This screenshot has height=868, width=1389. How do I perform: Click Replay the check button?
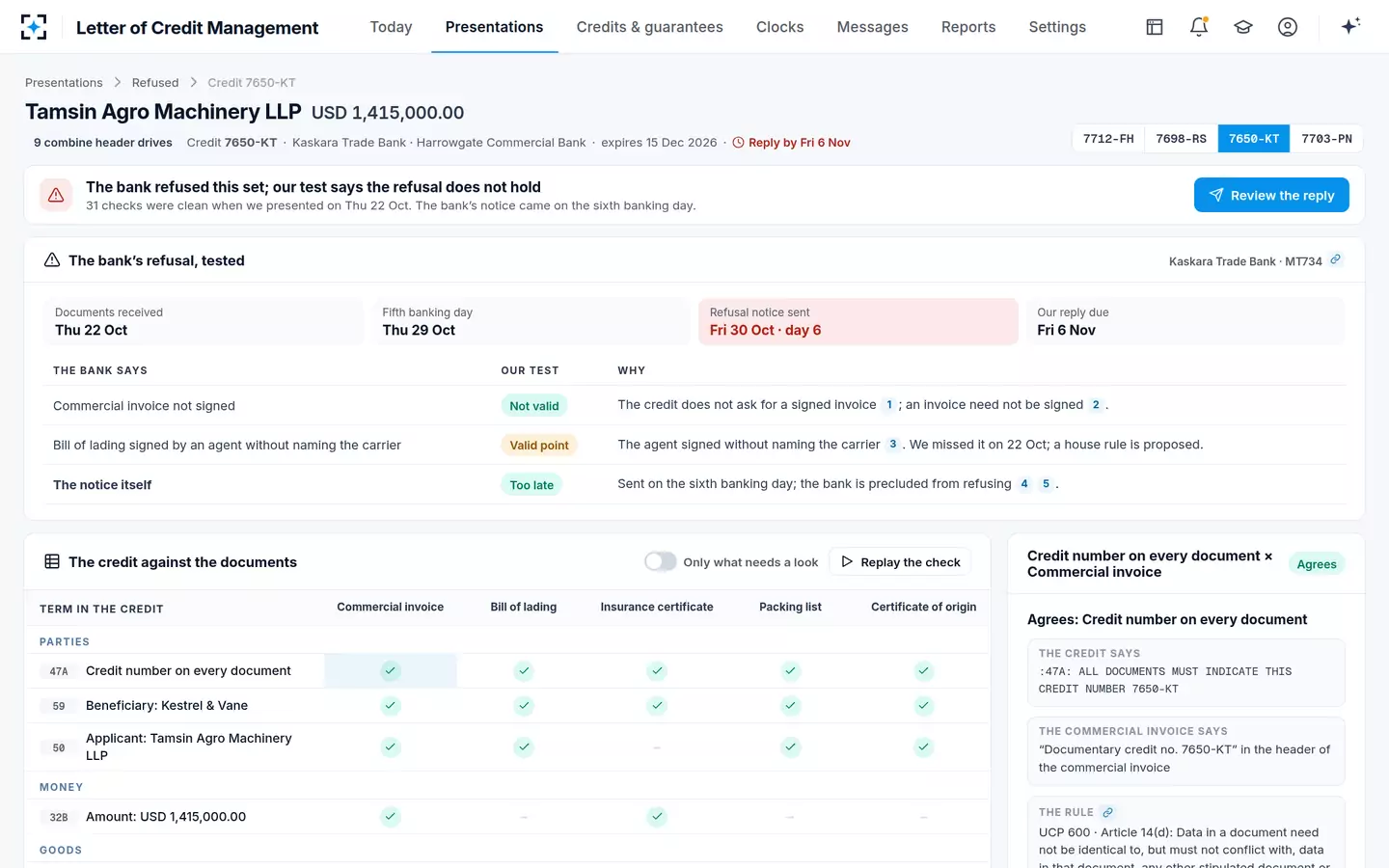point(900,561)
